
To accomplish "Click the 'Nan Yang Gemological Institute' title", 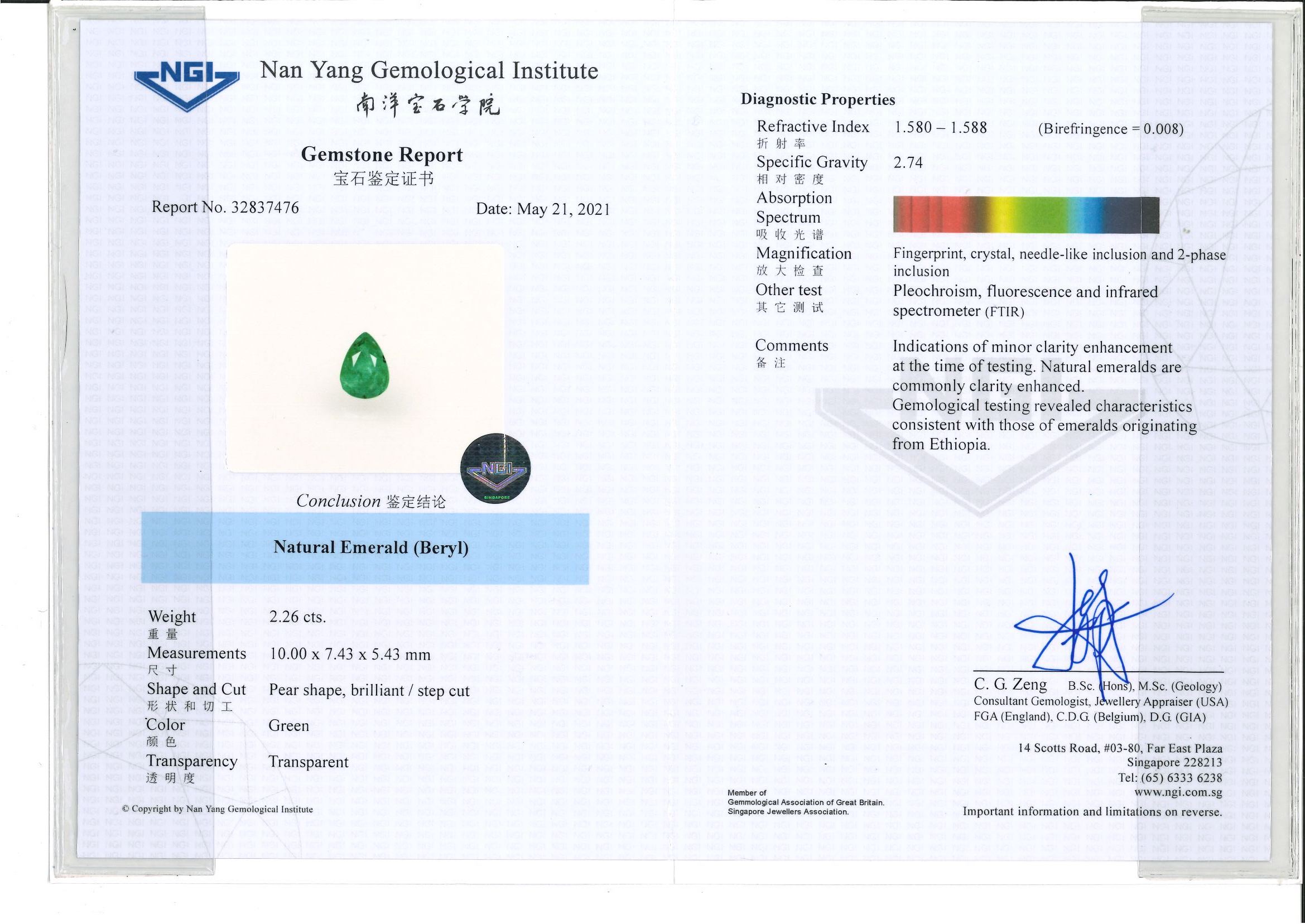I will pyautogui.click(x=429, y=70).
